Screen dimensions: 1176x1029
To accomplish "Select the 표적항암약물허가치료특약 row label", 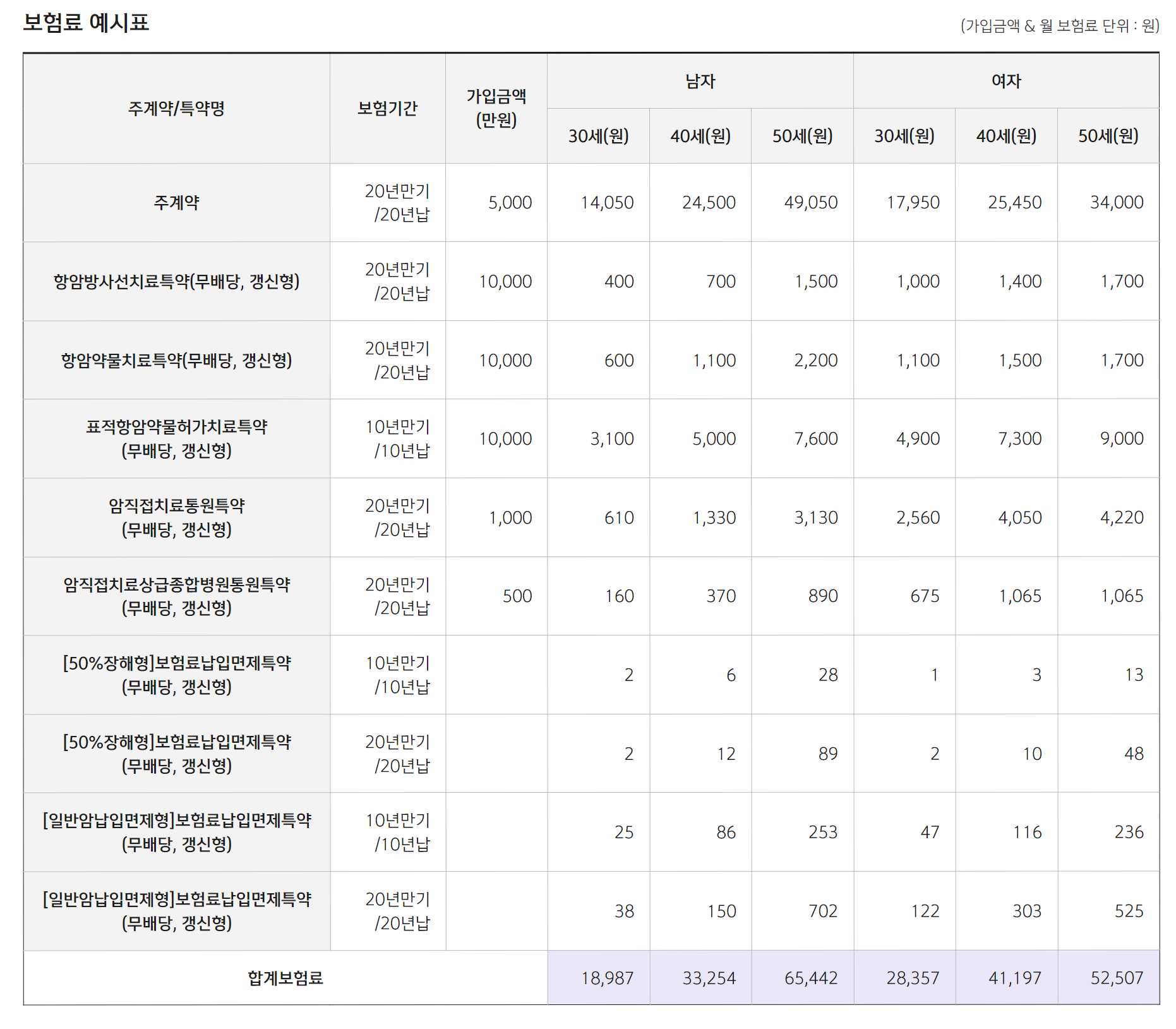I will pos(176,438).
